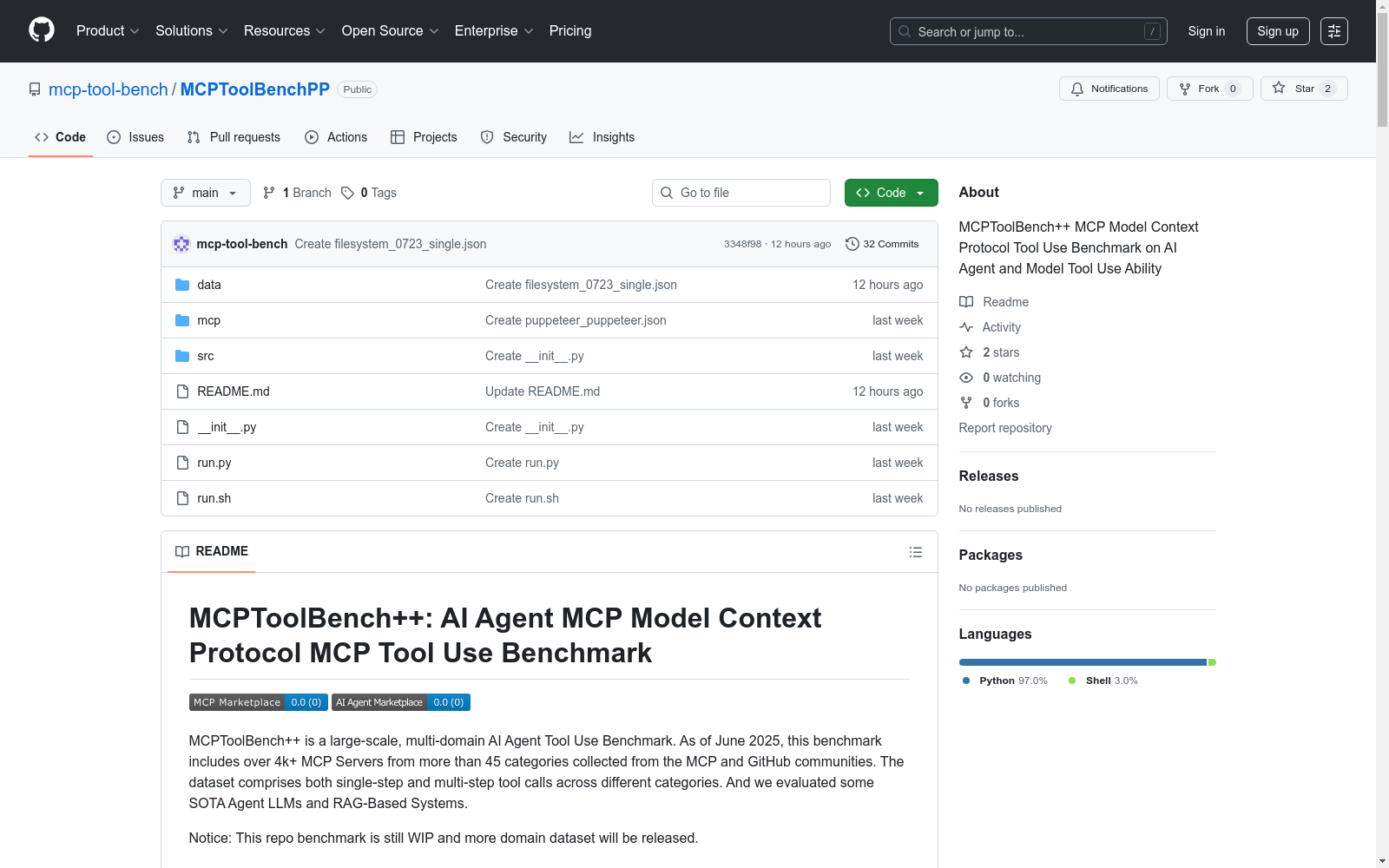Click the run.py file icon

[182, 463]
